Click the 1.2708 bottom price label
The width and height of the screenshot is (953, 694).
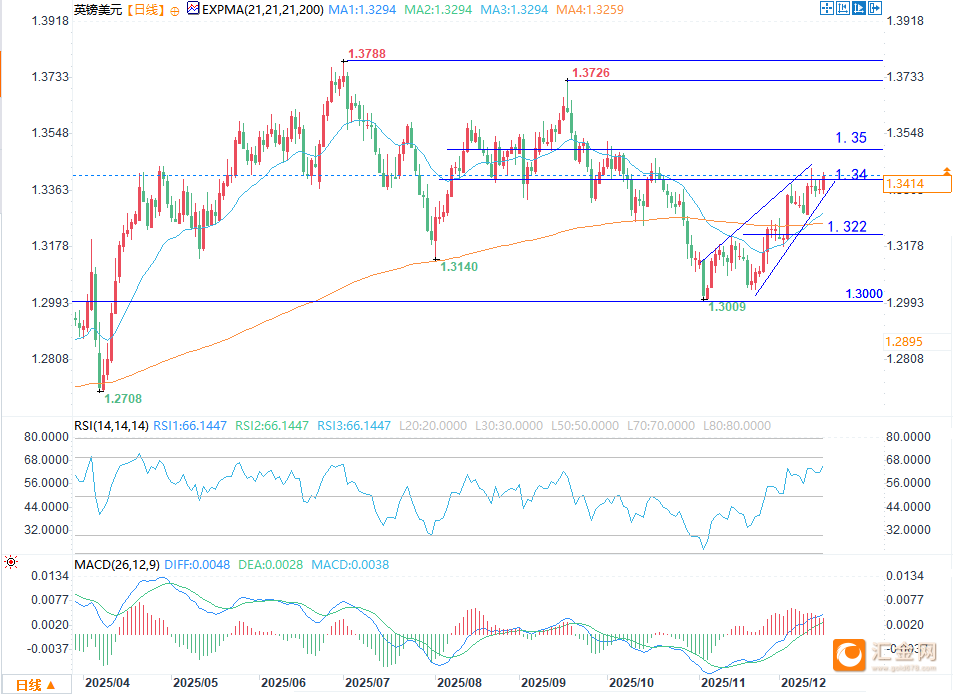123,399
